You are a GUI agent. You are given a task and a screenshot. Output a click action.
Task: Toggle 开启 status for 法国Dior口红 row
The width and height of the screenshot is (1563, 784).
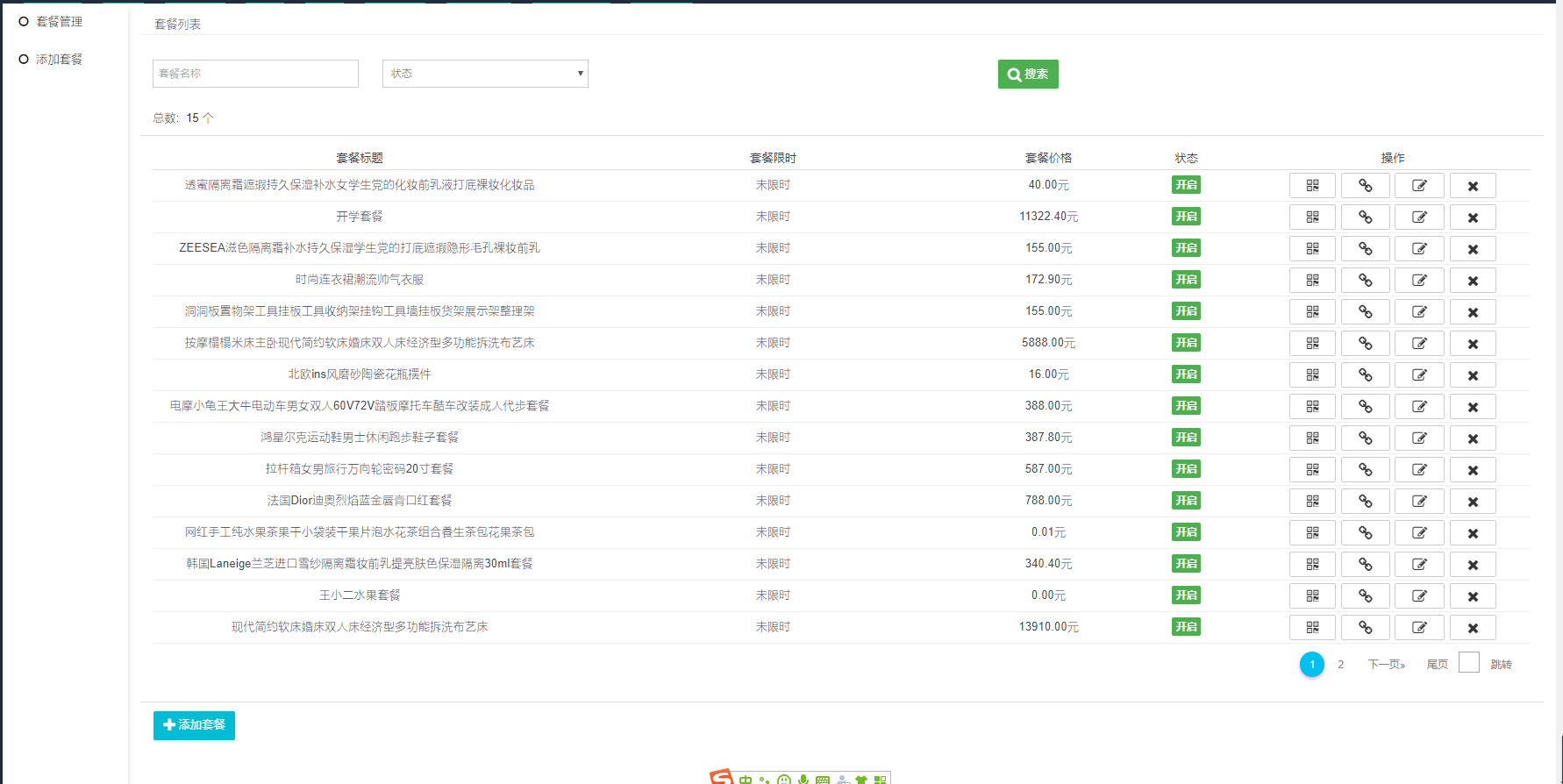(1186, 501)
